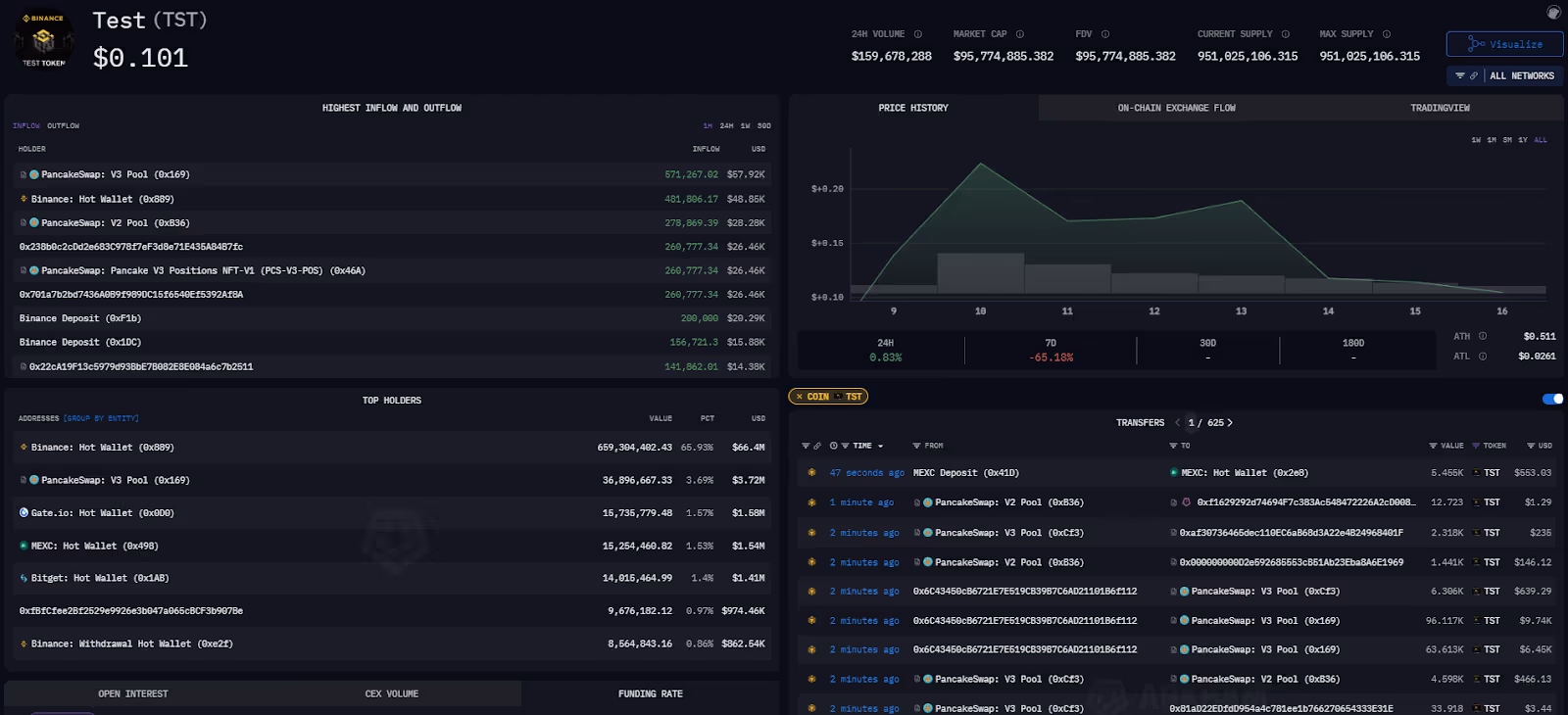
Task: Click the Binance logo beside Withdrawal Hot Wallet (0xe2f)
Action: [x=24, y=643]
